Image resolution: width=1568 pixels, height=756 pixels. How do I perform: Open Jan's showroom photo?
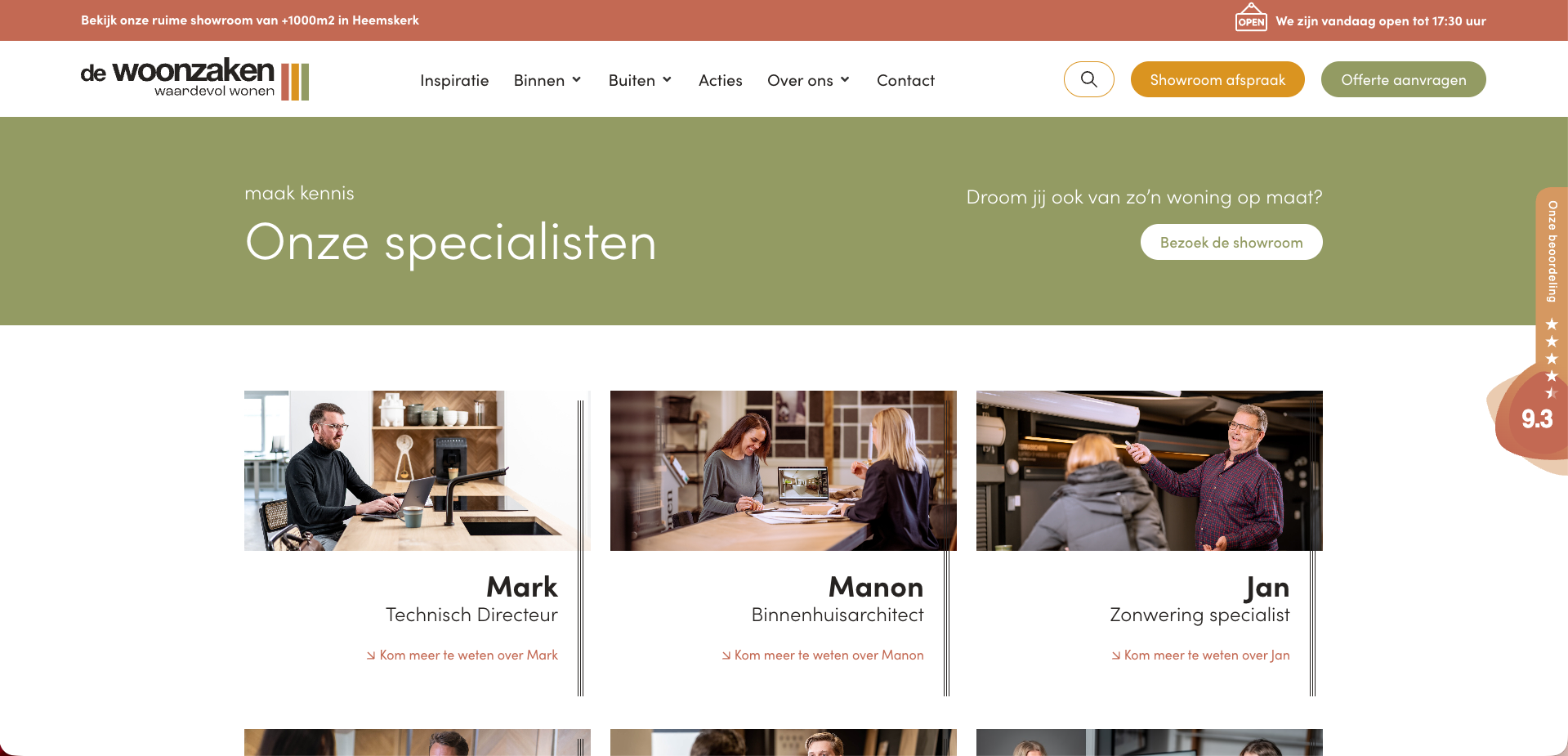[x=1149, y=471]
